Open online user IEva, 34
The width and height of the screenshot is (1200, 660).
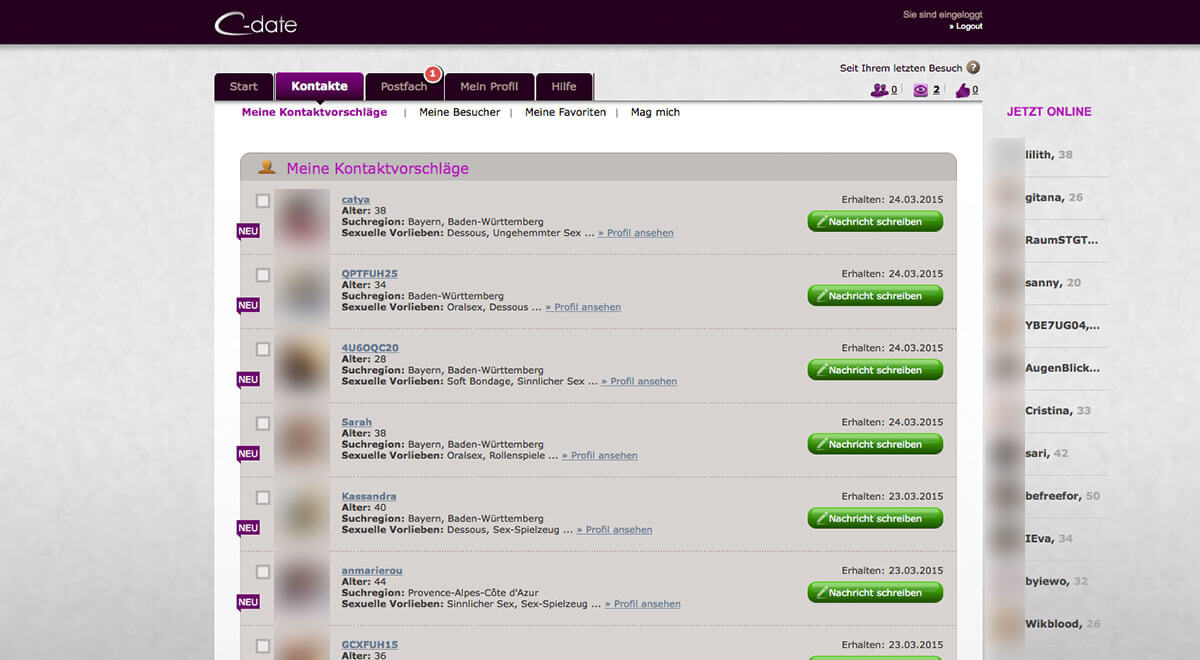coord(1049,538)
